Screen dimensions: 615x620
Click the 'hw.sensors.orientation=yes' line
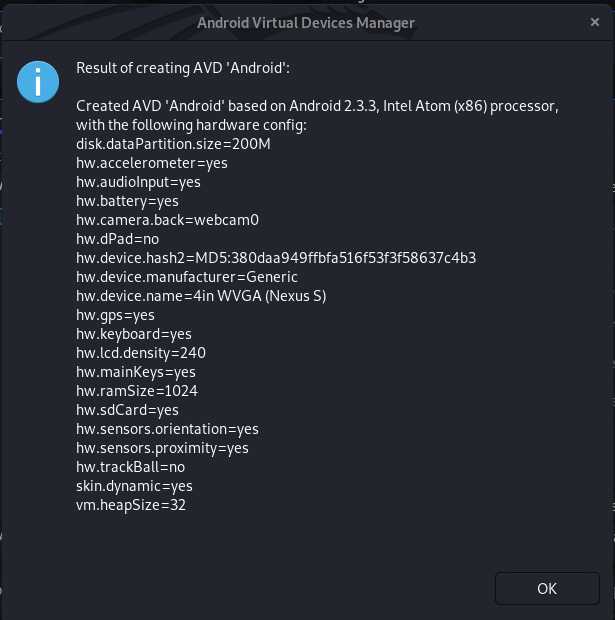pos(167,429)
